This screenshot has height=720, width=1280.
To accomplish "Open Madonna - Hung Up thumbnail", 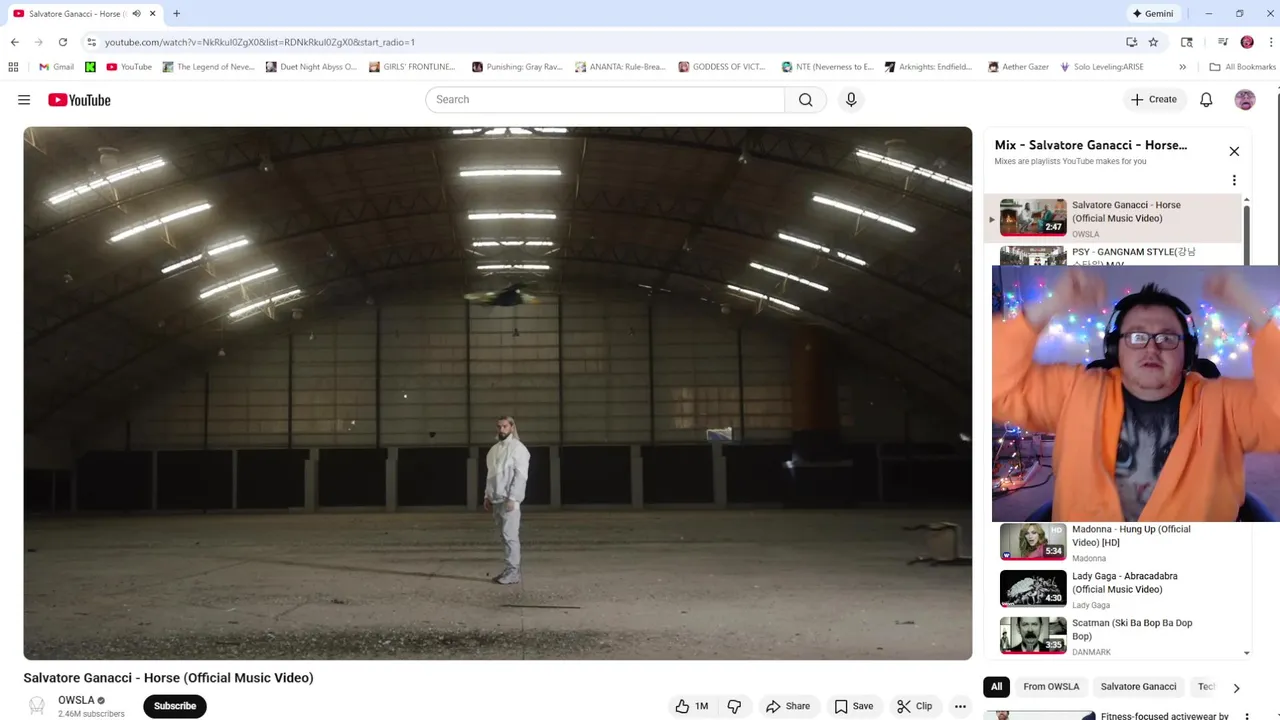I will pos(1033,541).
